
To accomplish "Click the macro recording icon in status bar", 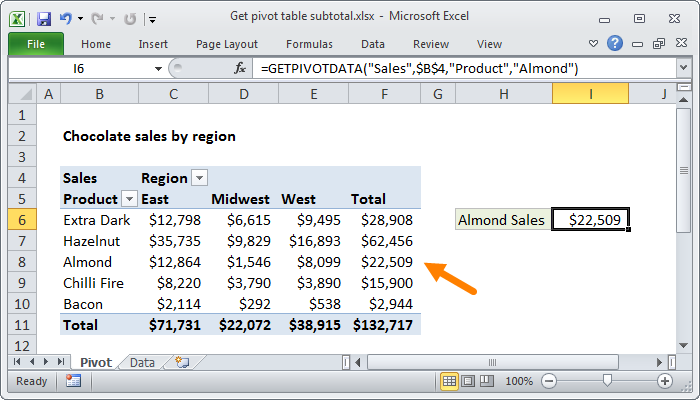I will [74, 381].
